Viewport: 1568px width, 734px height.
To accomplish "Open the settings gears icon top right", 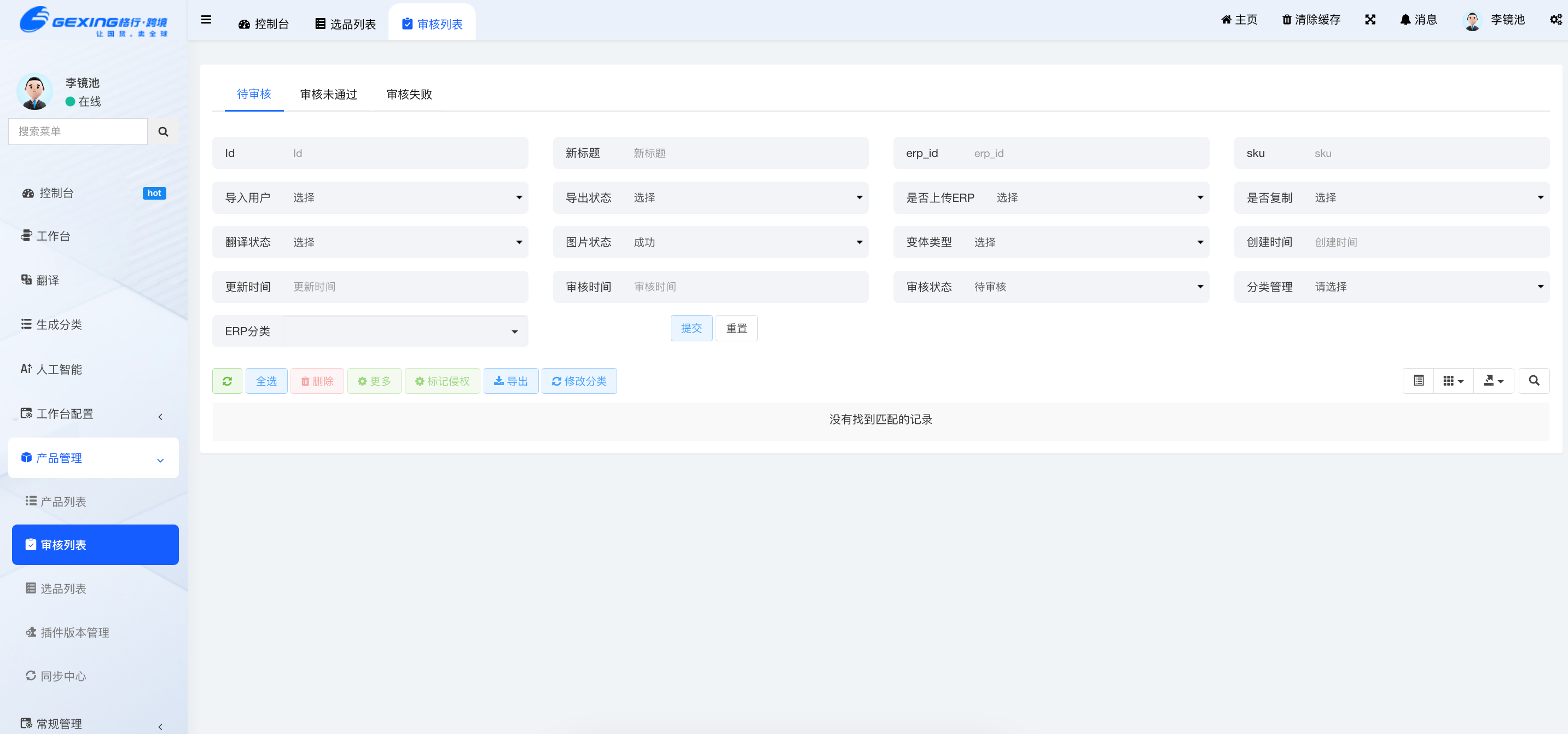I will pyautogui.click(x=1555, y=20).
